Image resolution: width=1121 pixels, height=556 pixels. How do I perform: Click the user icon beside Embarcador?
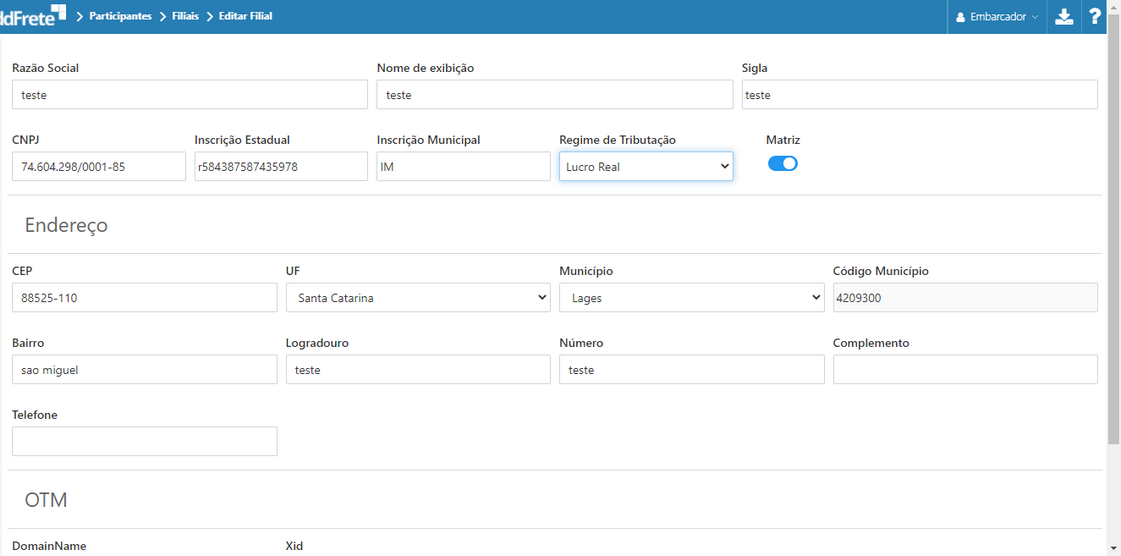click(961, 17)
